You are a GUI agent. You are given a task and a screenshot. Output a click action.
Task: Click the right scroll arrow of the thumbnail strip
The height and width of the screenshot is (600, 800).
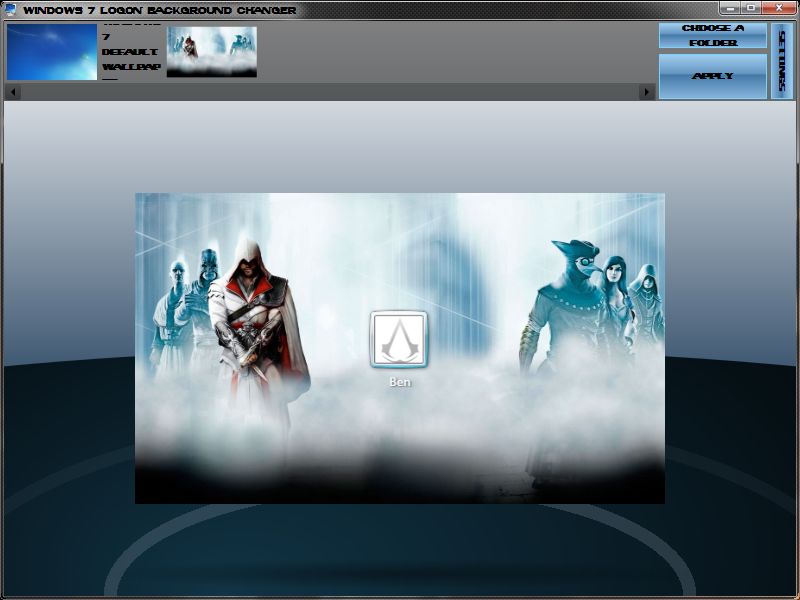(x=646, y=91)
